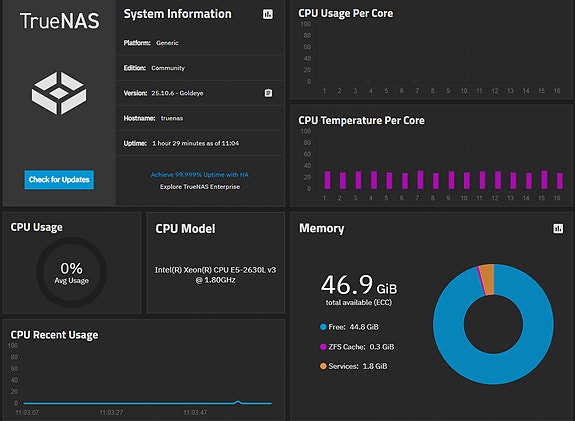
Task: Click the Intel Xeon CPU model text
Action: pos(215,275)
